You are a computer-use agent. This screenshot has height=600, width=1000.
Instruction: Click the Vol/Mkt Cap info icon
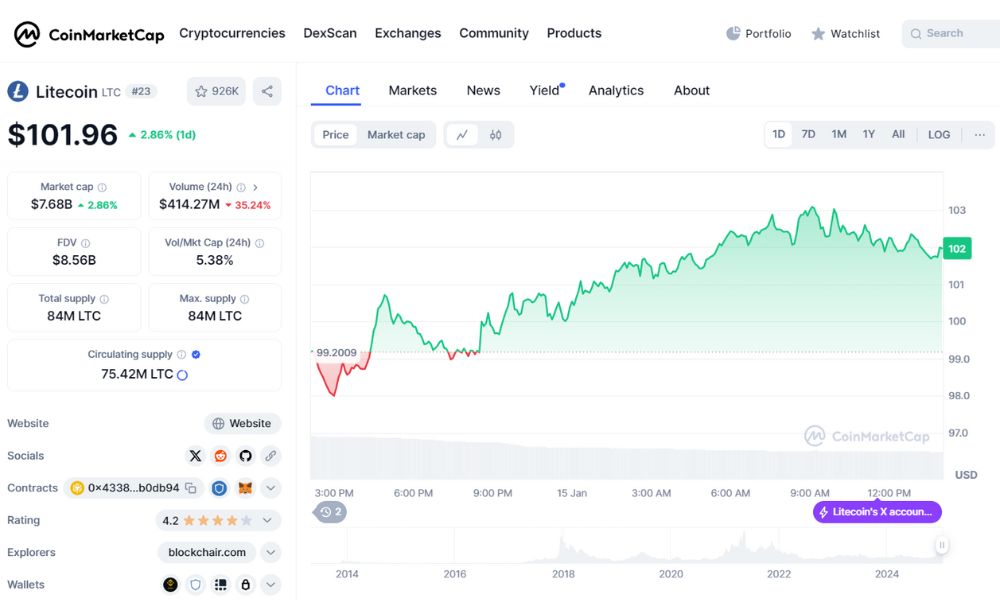(x=260, y=243)
